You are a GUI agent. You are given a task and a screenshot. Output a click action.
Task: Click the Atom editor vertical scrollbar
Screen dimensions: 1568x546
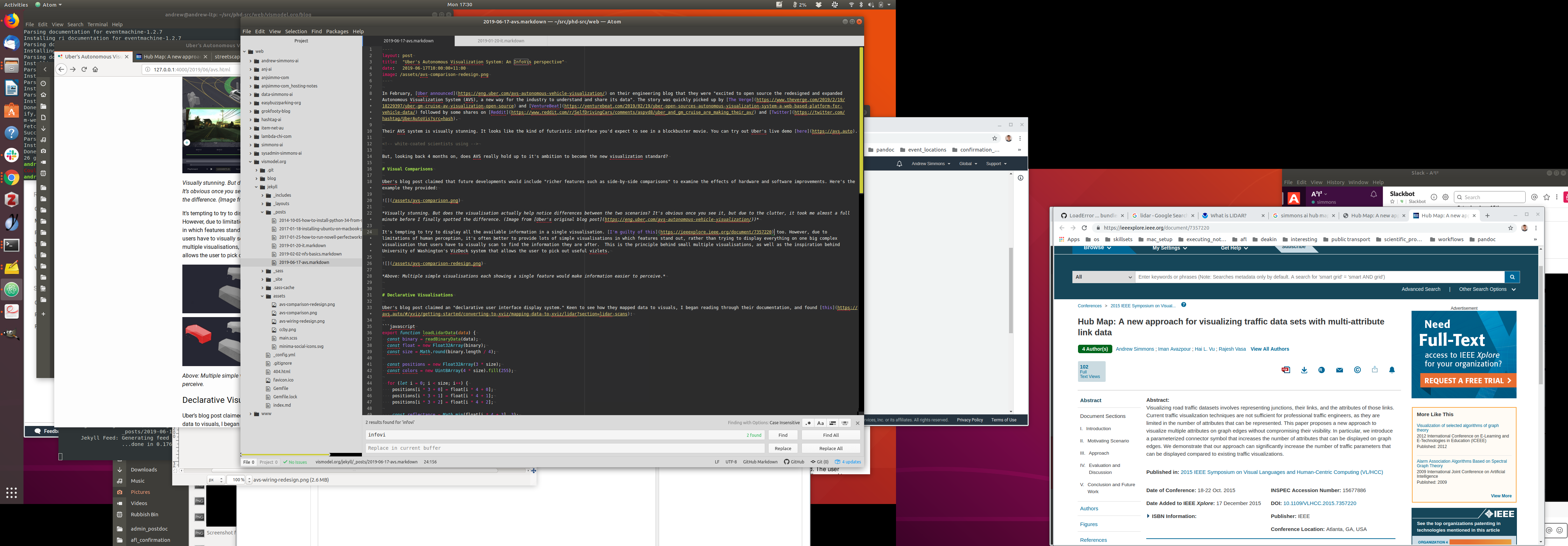click(x=861, y=122)
